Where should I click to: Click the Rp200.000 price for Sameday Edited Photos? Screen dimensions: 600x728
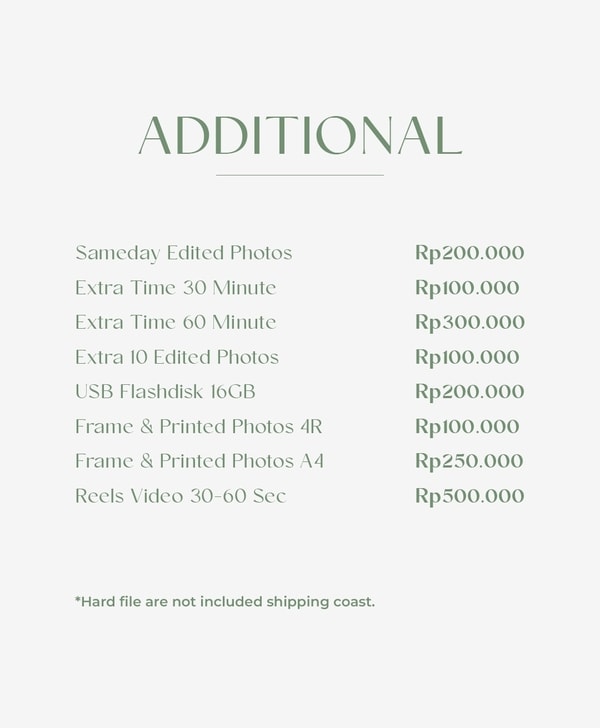point(470,254)
